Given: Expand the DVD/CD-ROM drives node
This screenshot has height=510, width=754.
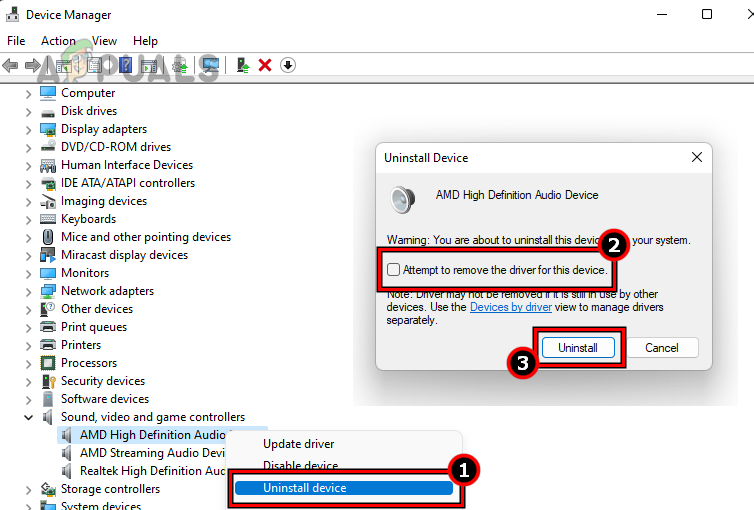Looking at the screenshot, I should [28, 148].
